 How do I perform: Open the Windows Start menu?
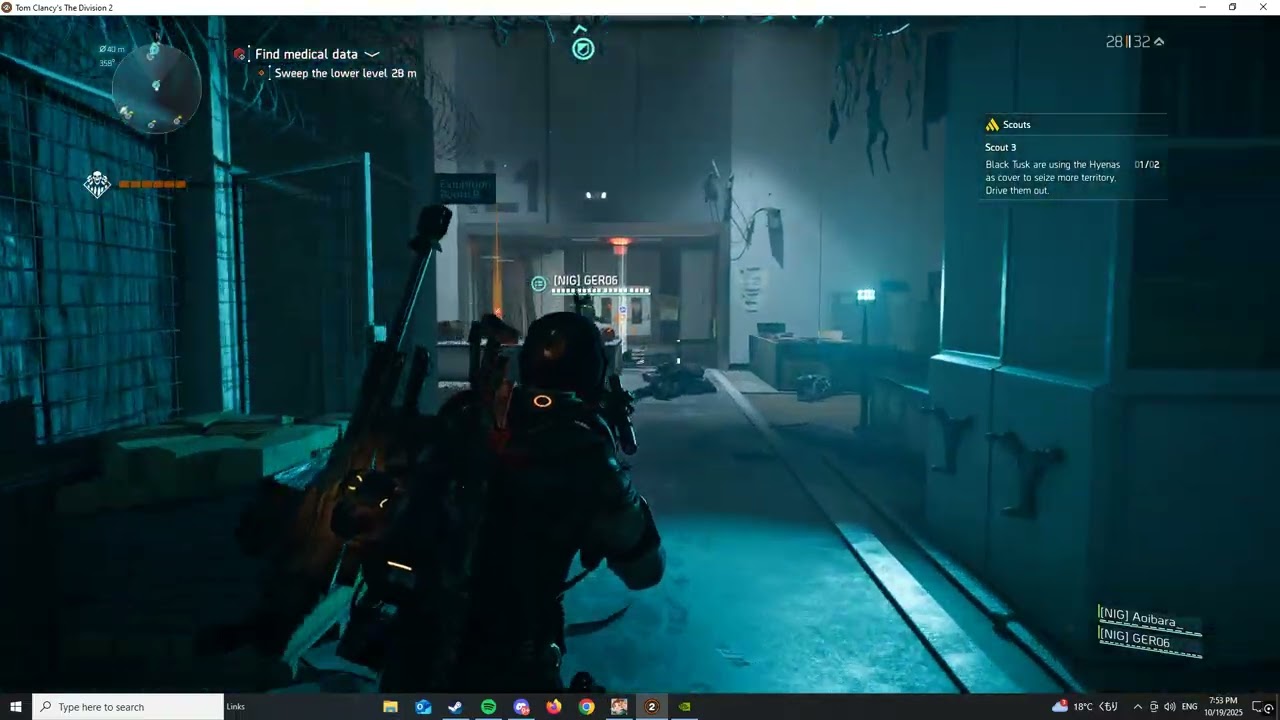coord(16,707)
